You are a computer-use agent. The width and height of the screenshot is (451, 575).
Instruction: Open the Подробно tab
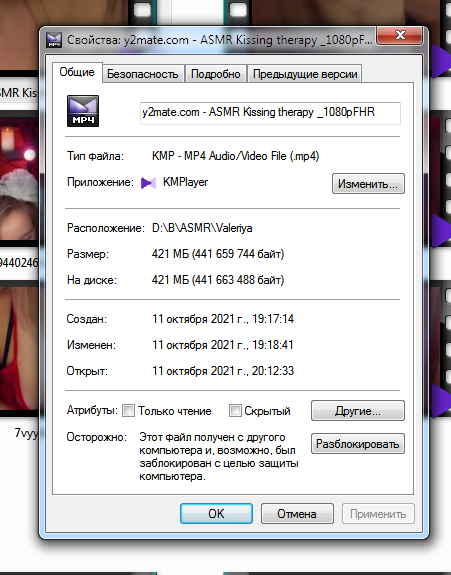coord(216,74)
